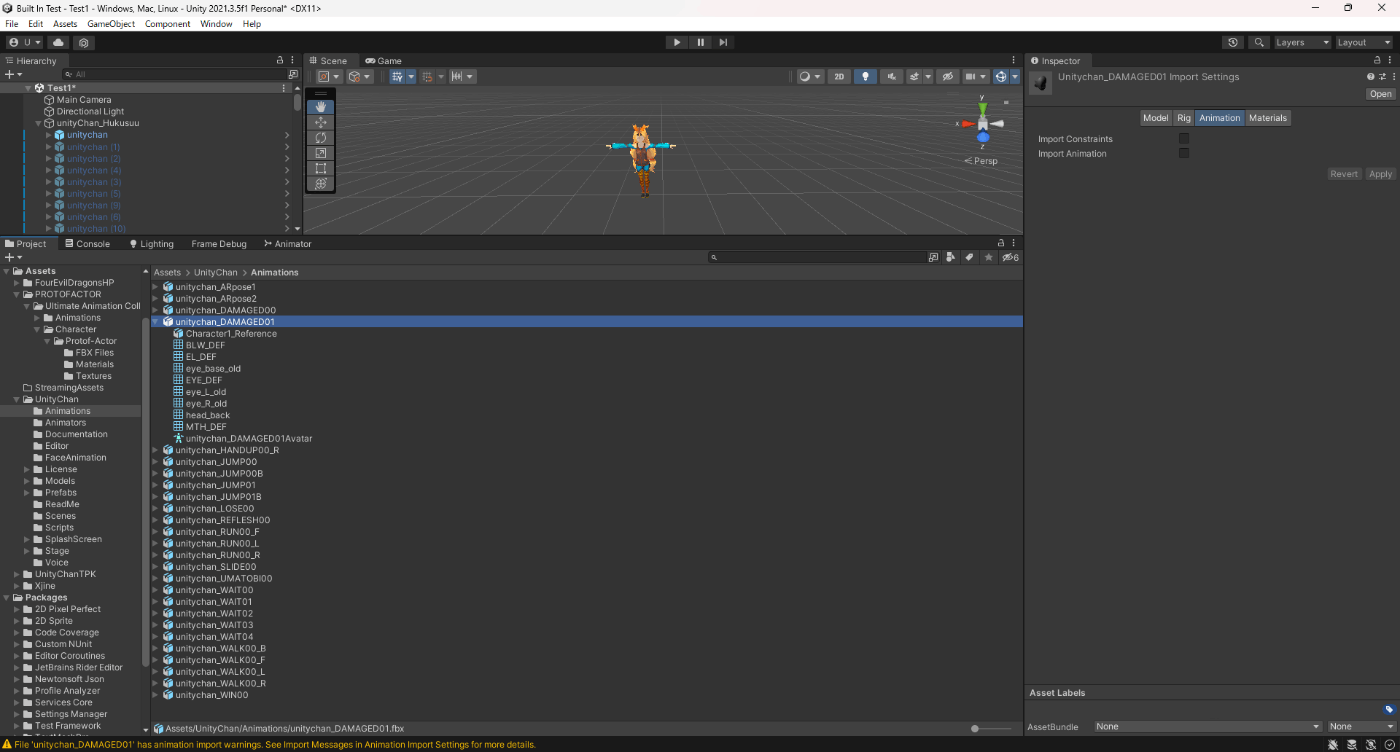Select the Hand tool in Scene view

coord(320,107)
